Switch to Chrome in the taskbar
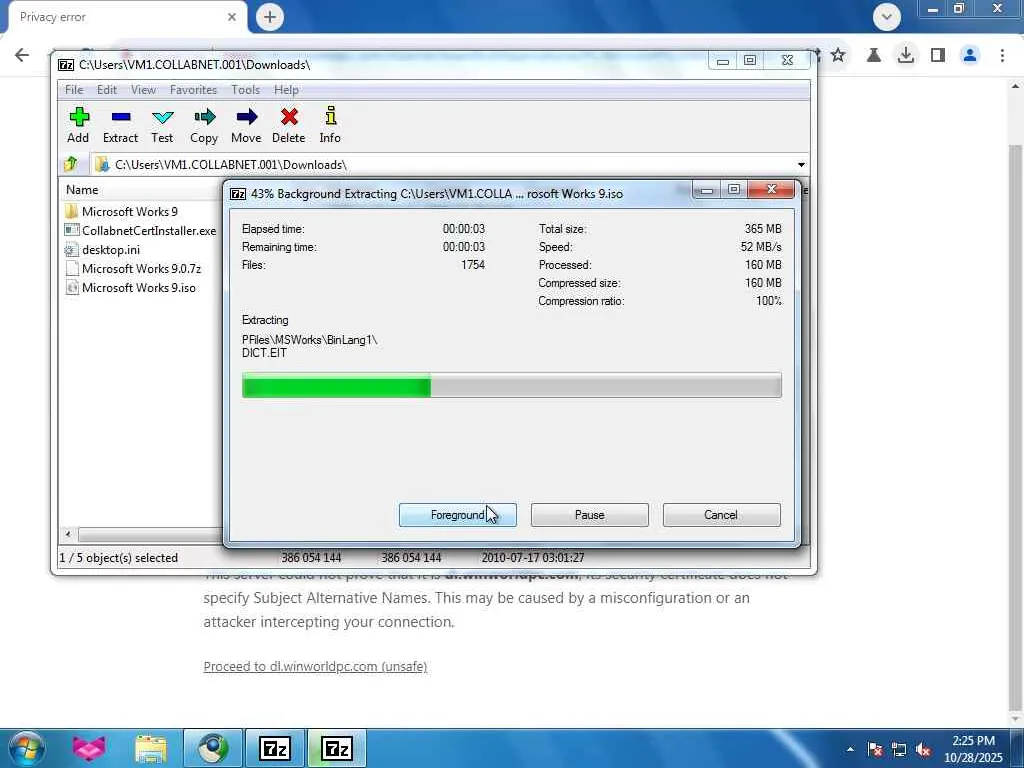The image size is (1024, 768). click(213, 748)
